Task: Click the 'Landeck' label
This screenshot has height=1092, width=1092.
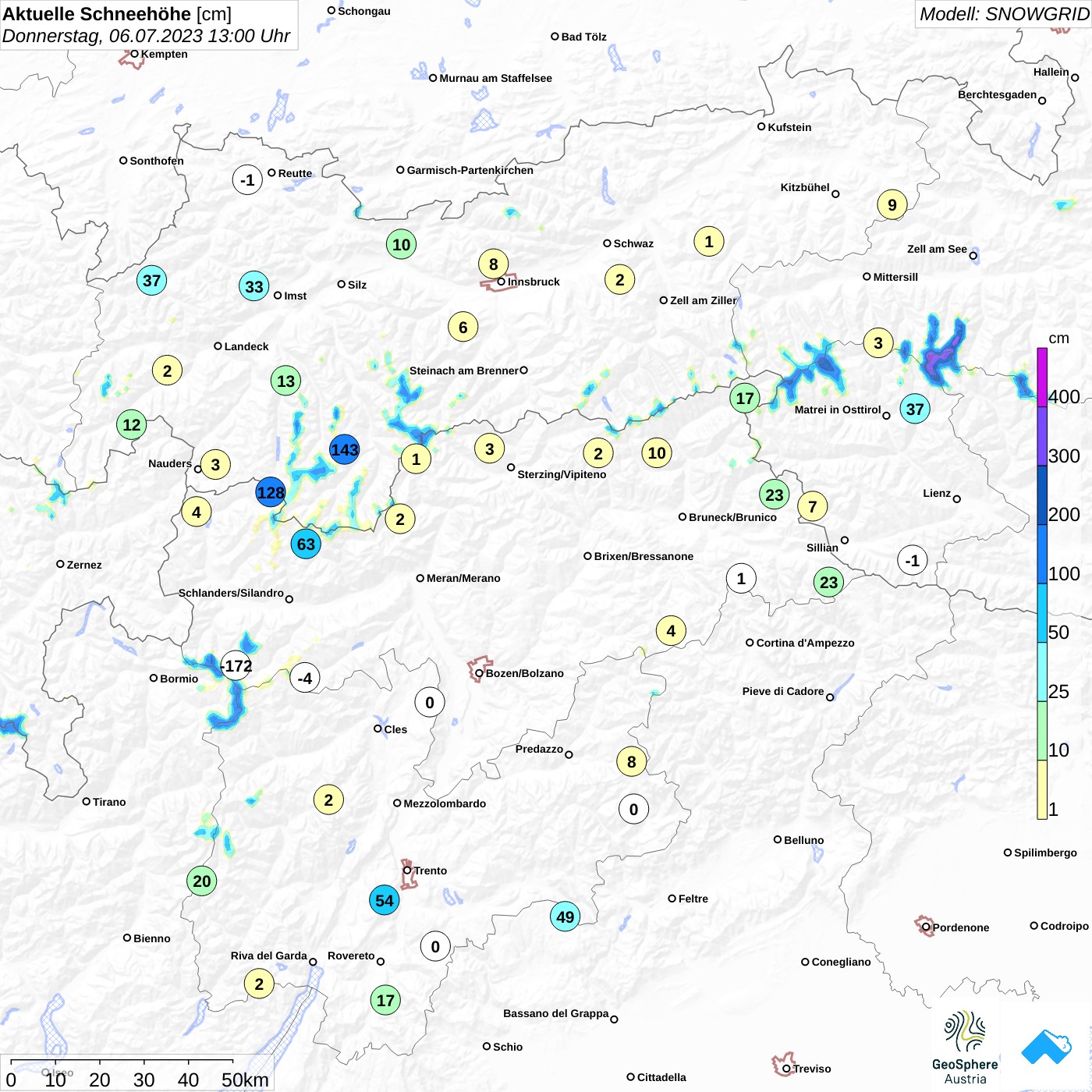Action: point(246,346)
